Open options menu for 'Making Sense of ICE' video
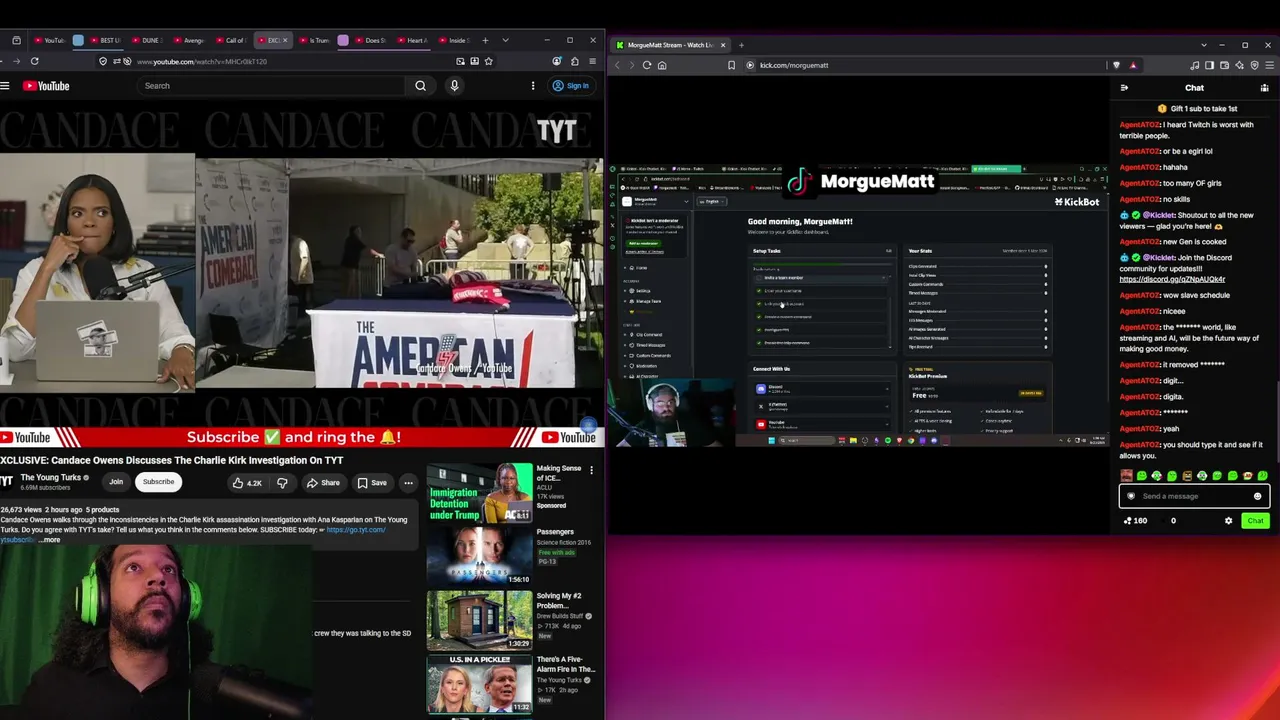1280x720 pixels. (x=591, y=470)
